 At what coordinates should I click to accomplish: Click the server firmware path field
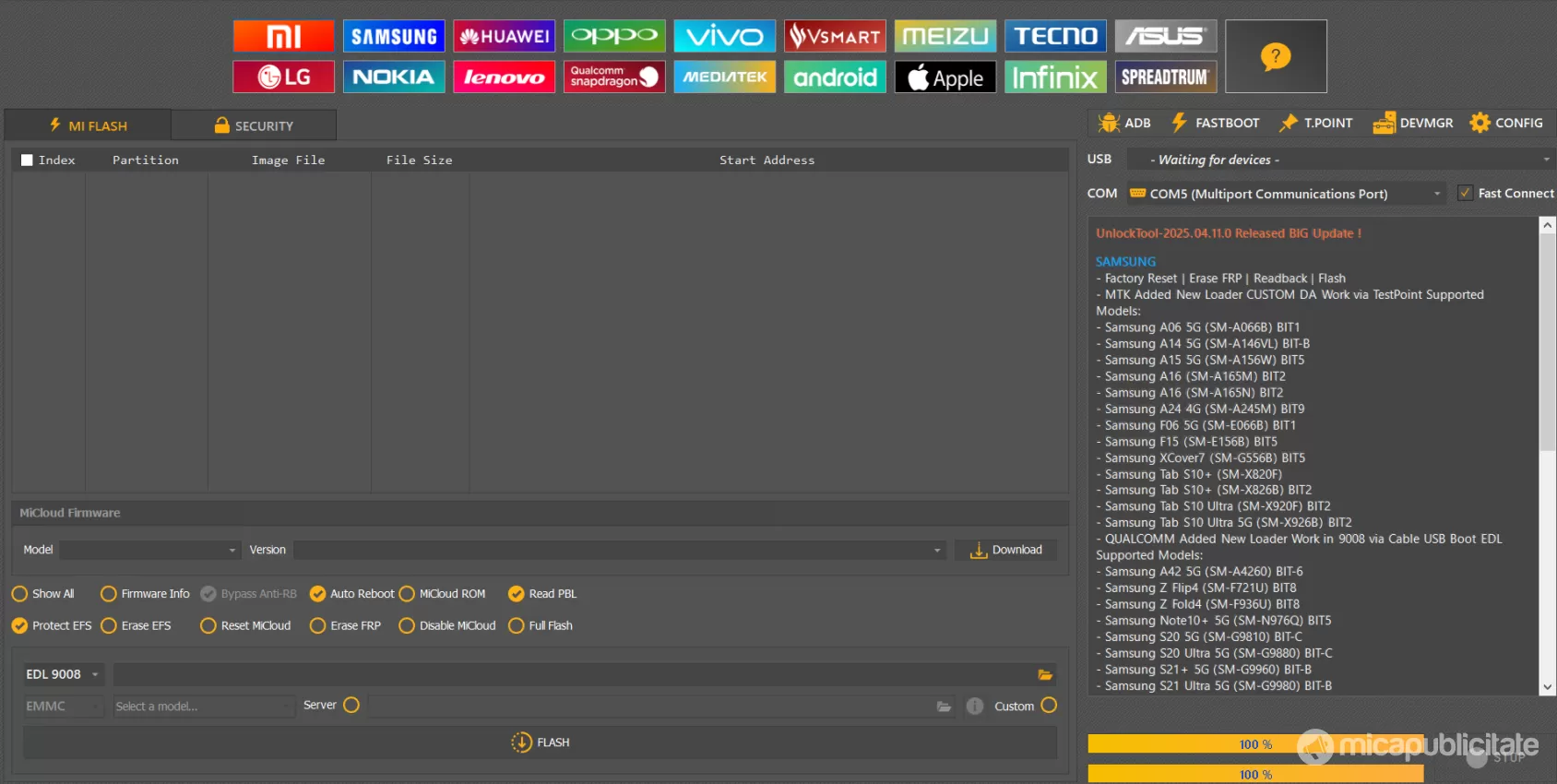661,707
